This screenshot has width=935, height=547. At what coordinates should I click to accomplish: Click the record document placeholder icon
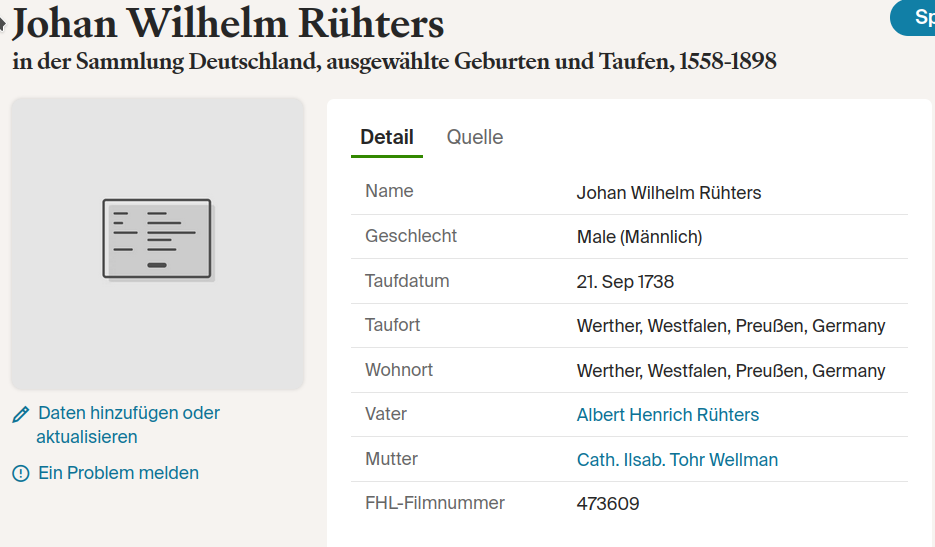pyautogui.click(x=157, y=239)
